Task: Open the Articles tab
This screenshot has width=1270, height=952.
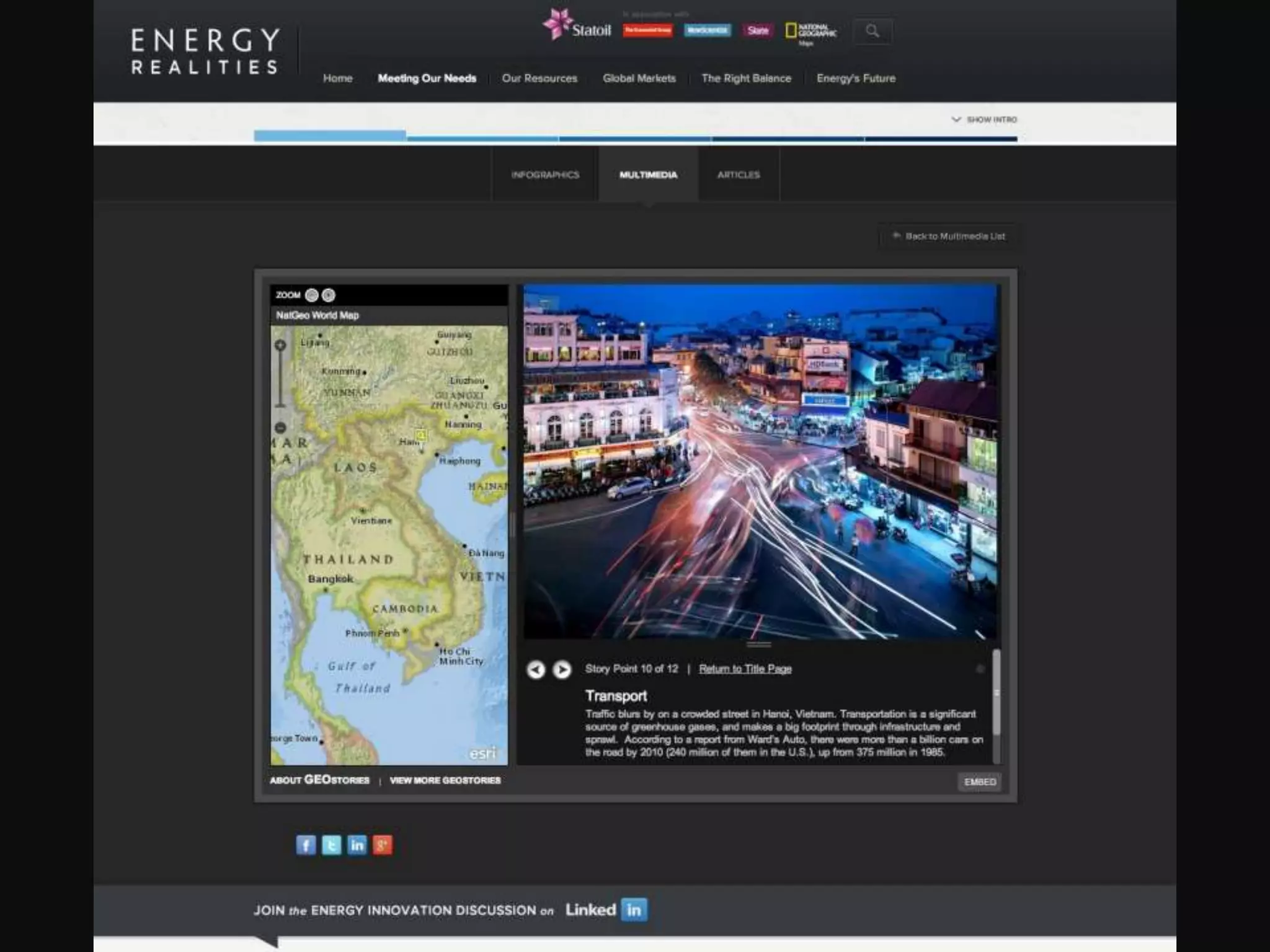Action: coord(738,175)
